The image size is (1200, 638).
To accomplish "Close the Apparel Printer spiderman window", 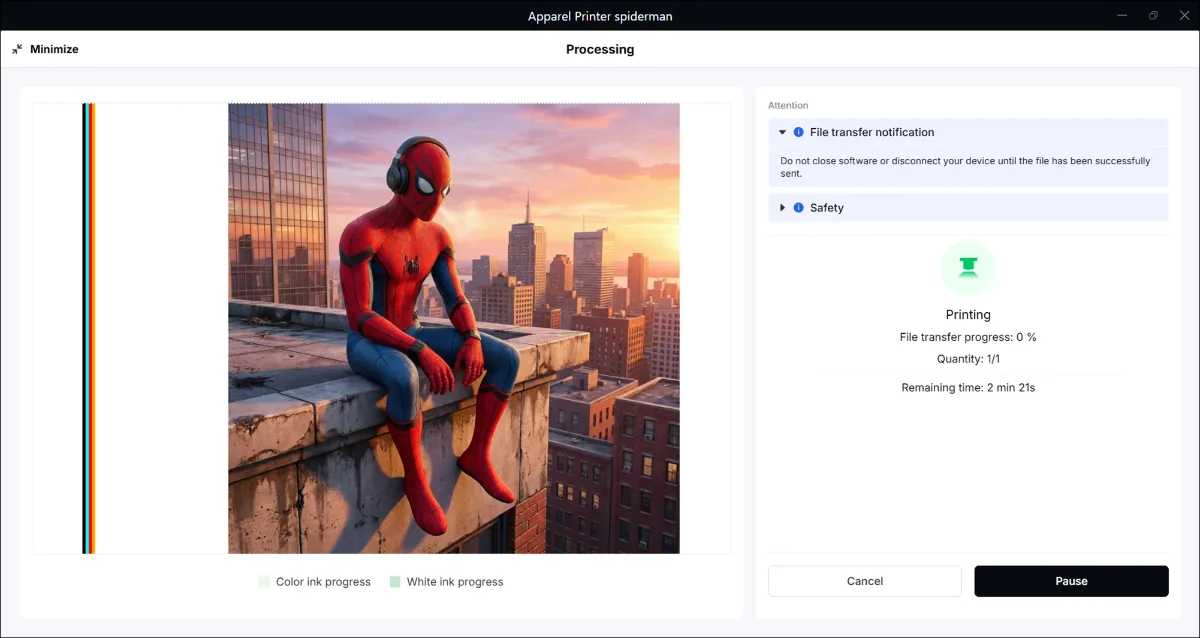I will tap(1185, 15).
